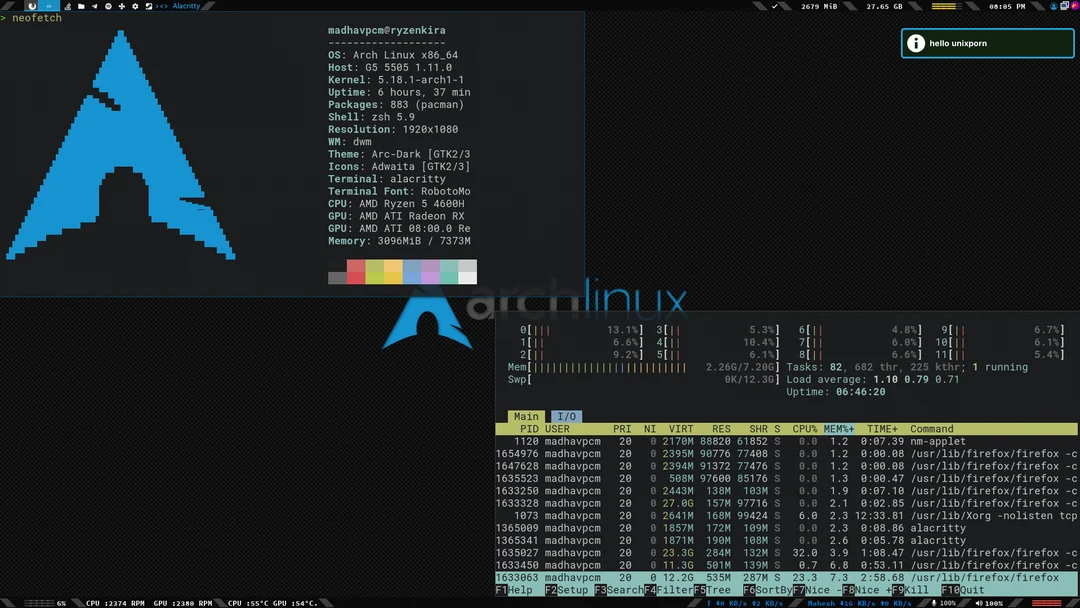Click the plus-shaped icon in the top bar
Viewport: 1080px width, 608px height.
pos(121,6)
